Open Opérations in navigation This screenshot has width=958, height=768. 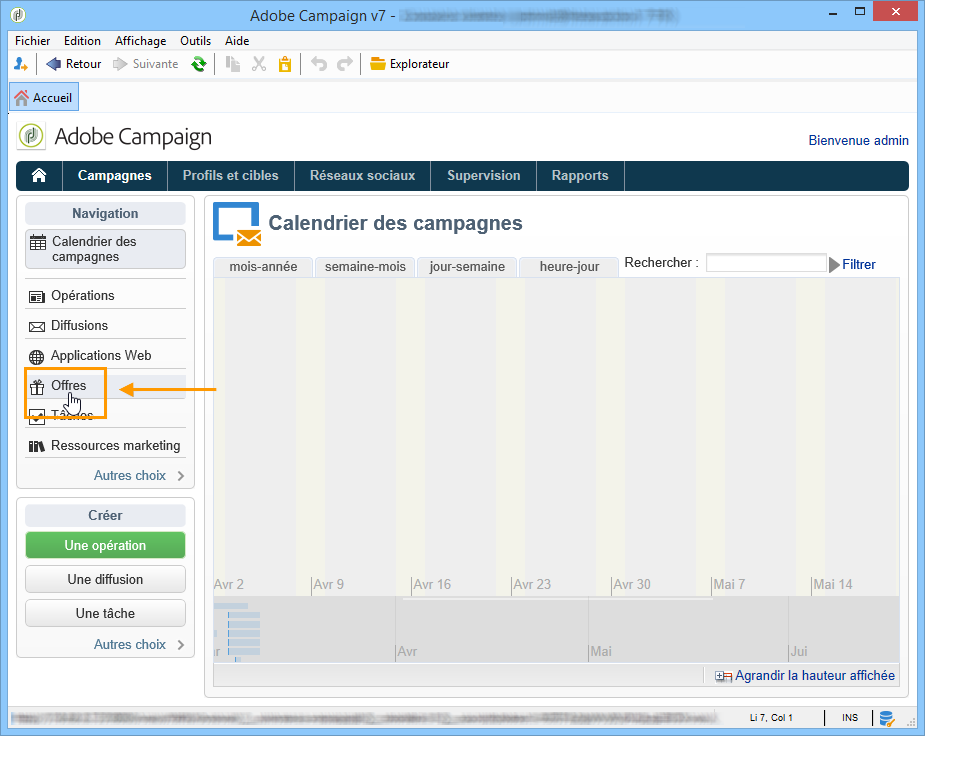coord(105,296)
